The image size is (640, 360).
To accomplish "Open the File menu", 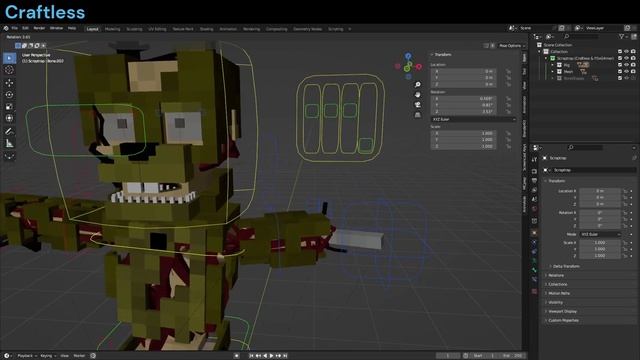I will [x=15, y=28].
